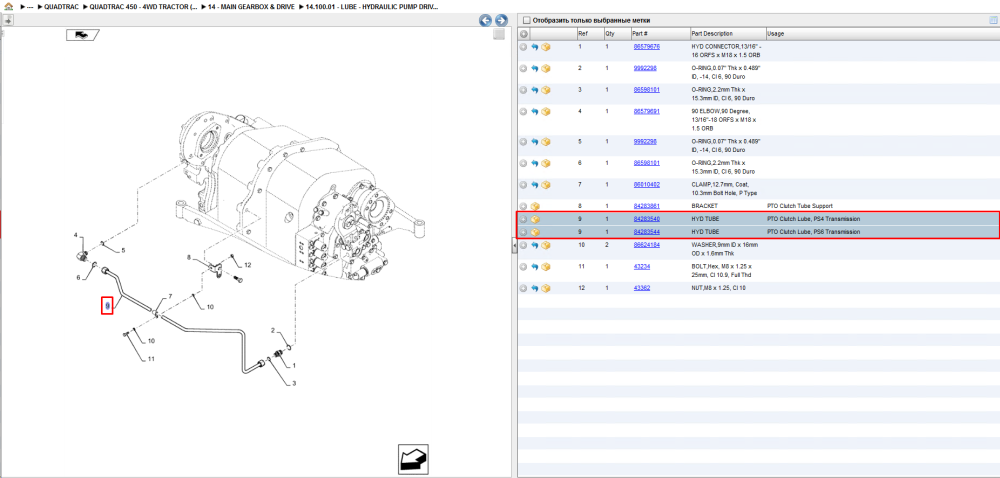Image resolution: width=1000 pixels, height=478 pixels.
Task: Open 14 - MAIN GEARBOX & DRIVE breadcrumb
Action: [x=253, y=6]
